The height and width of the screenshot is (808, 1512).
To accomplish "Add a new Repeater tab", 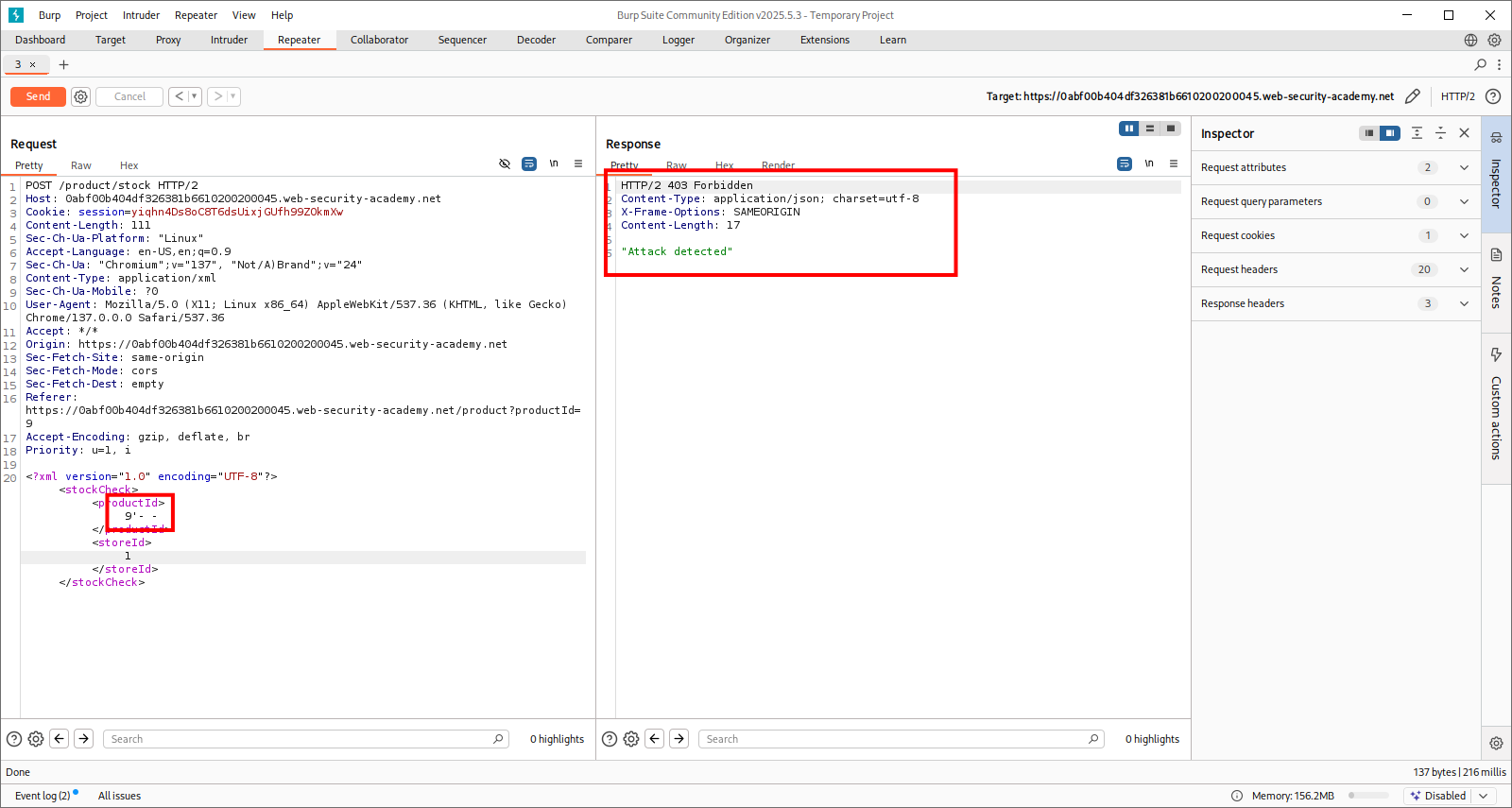I will [x=63, y=64].
